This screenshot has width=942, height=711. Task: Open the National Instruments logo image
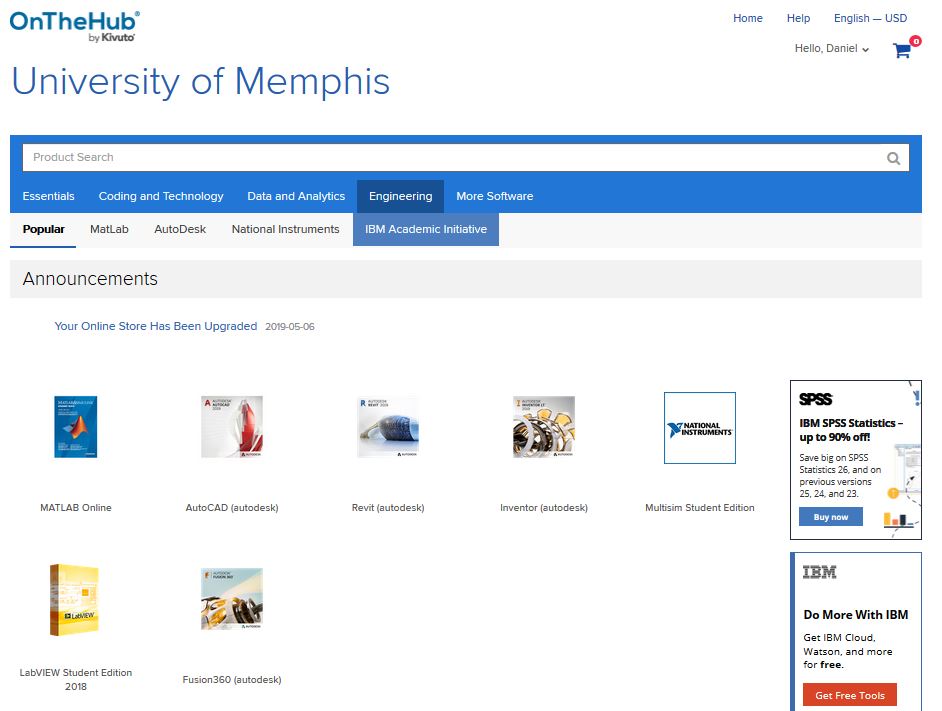pyautogui.click(x=700, y=428)
